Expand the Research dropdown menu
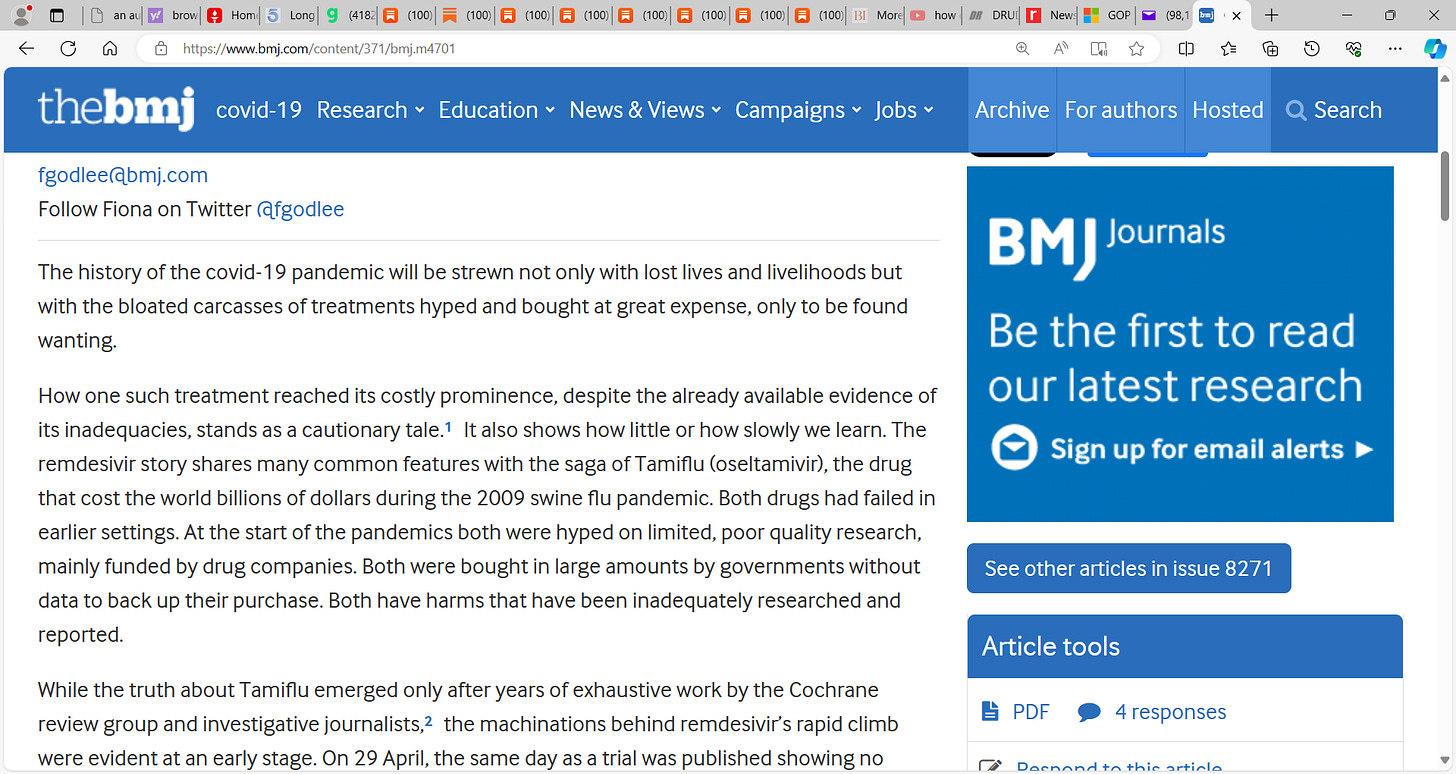 coord(371,110)
